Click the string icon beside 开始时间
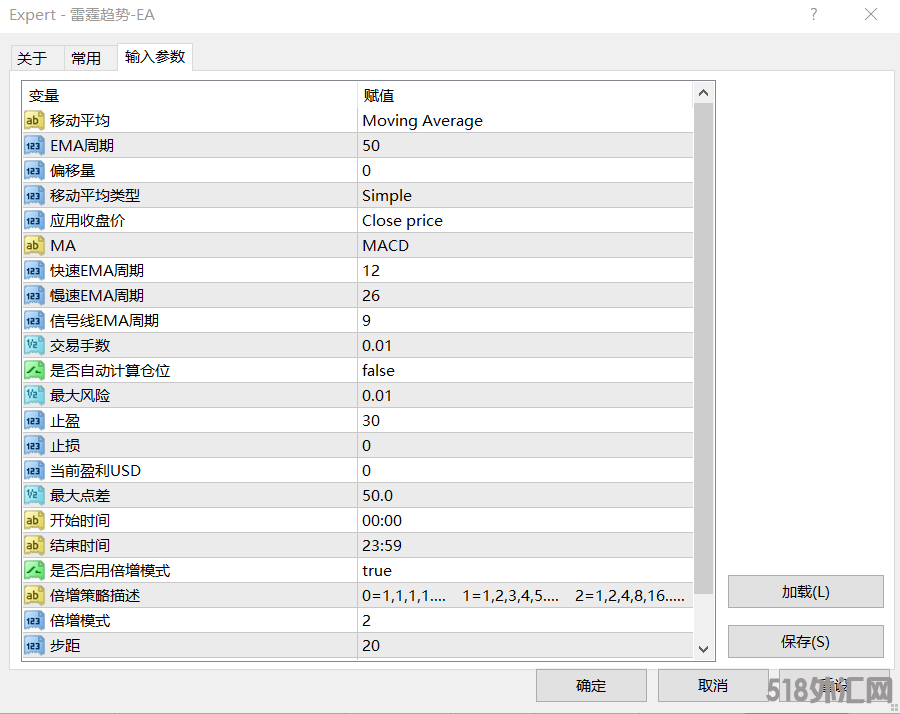This screenshot has width=900, height=714. 33,521
